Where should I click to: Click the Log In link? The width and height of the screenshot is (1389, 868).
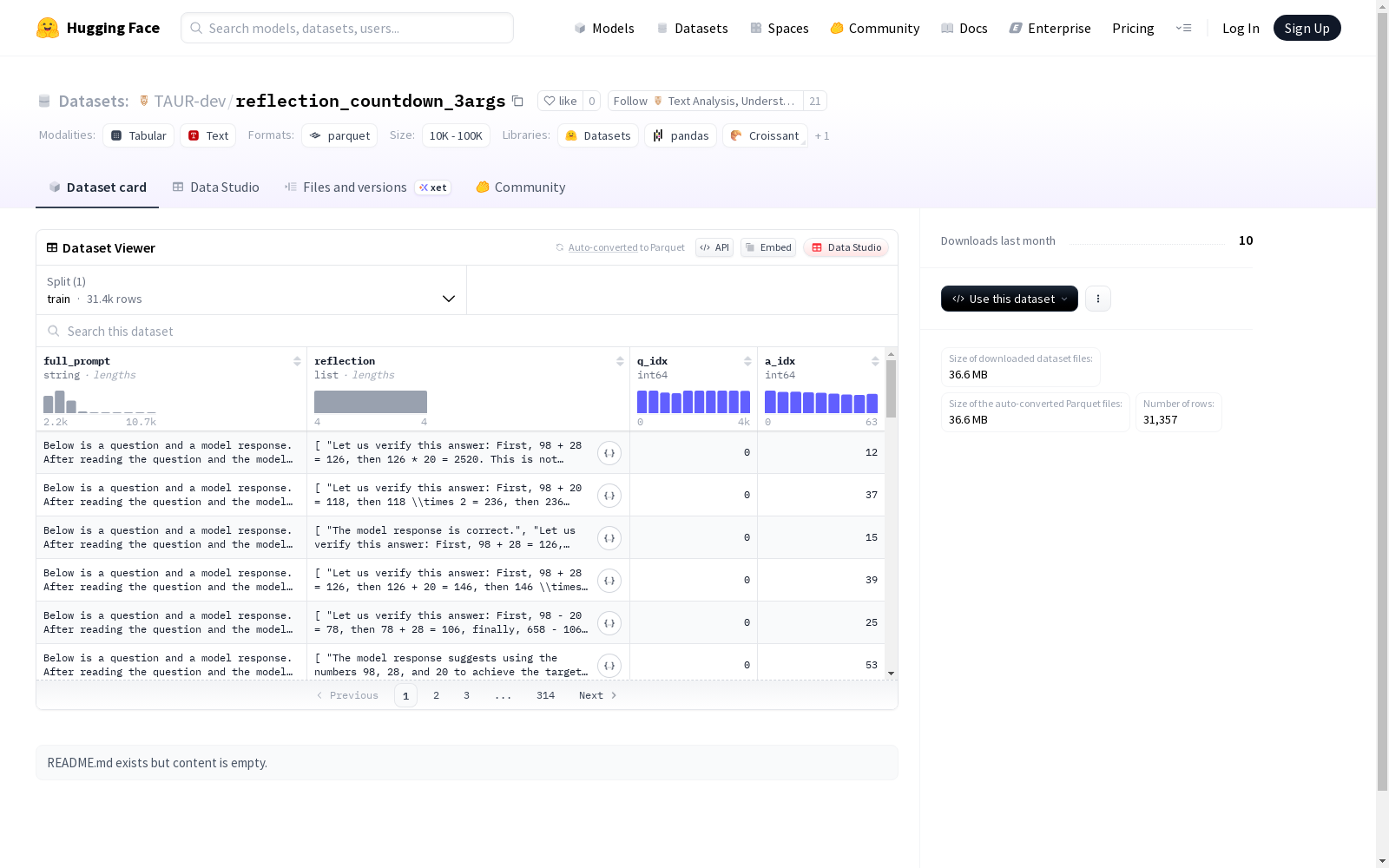1241,28
